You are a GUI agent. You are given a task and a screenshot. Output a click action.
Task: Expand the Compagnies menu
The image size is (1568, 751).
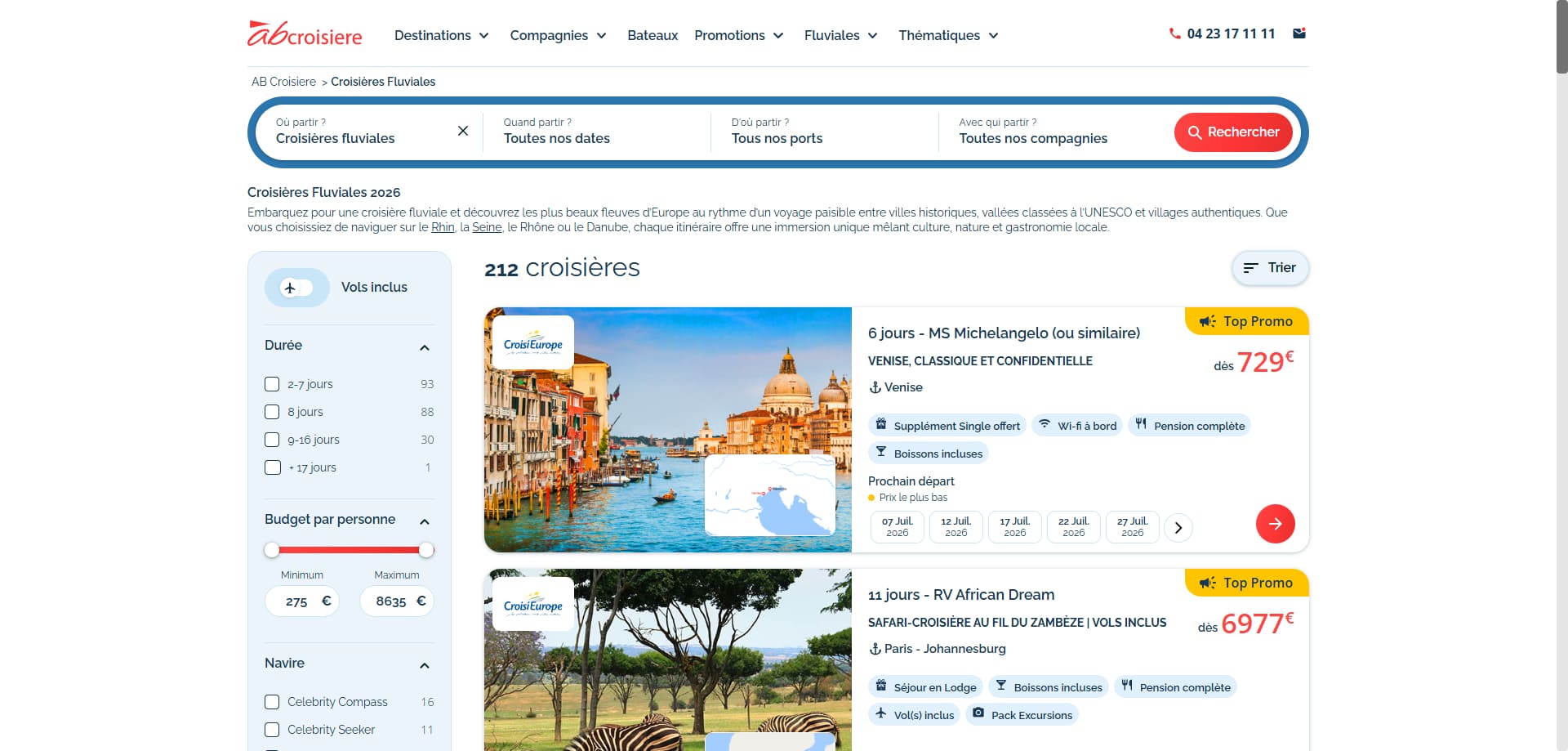point(558,35)
